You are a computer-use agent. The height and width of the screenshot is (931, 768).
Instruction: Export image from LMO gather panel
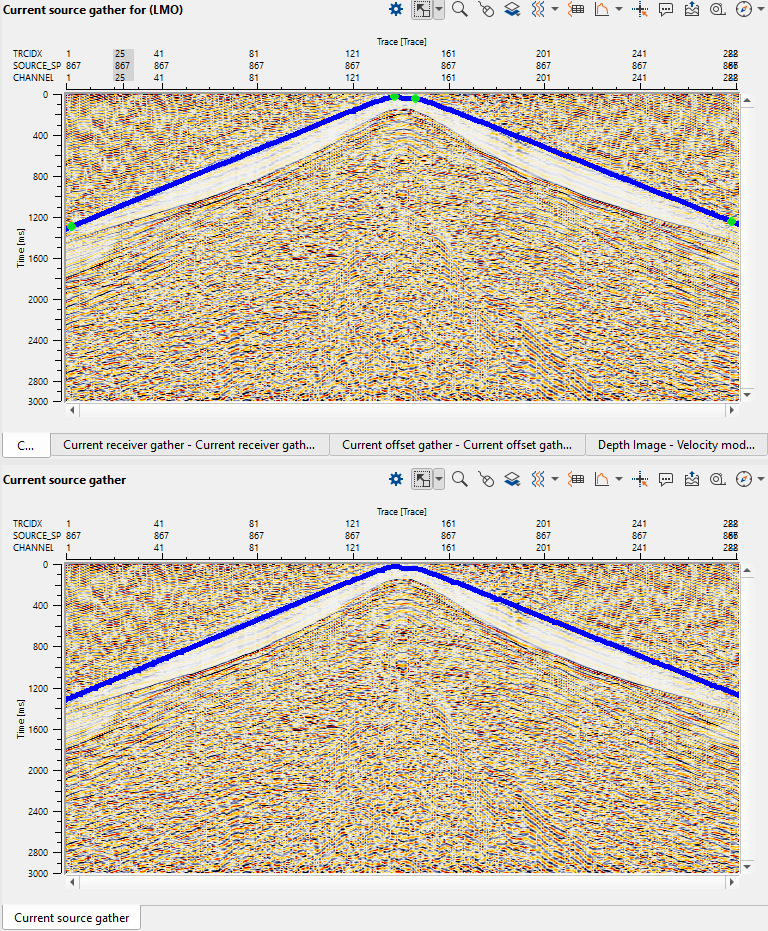click(x=691, y=10)
